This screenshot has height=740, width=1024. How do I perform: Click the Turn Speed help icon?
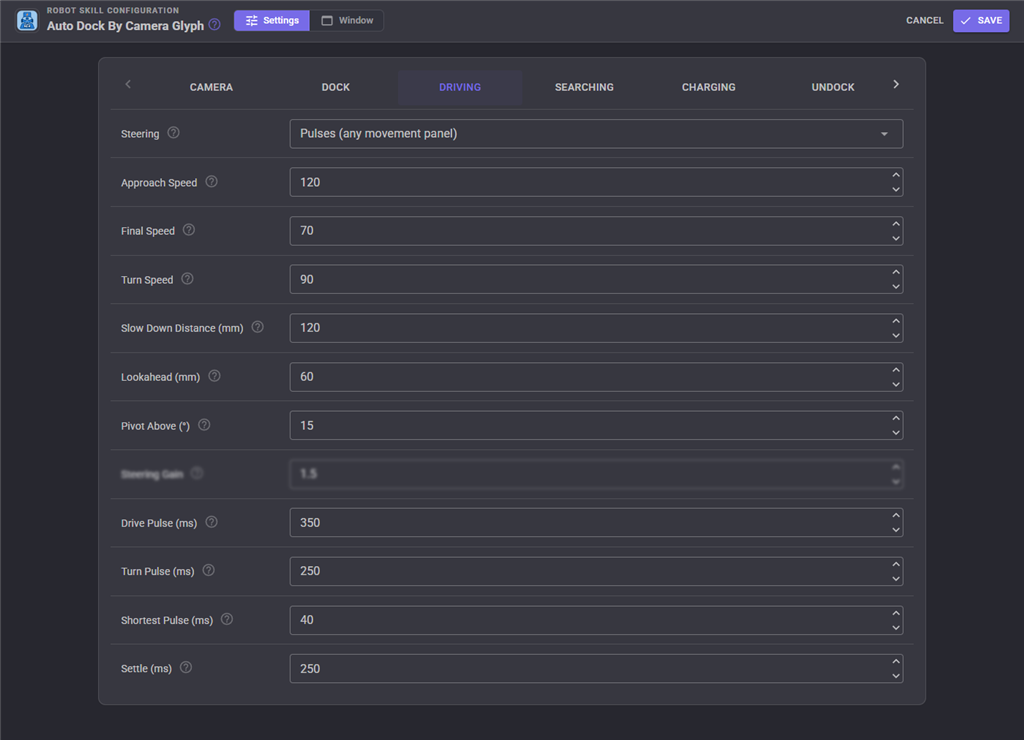coord(187,279)
